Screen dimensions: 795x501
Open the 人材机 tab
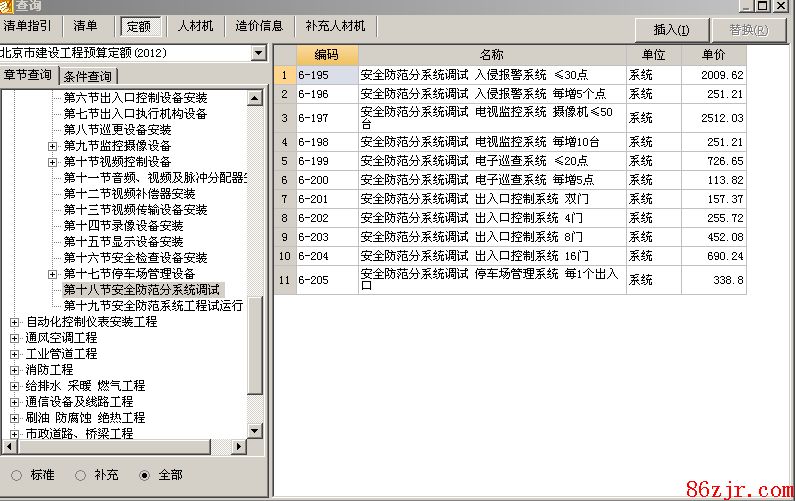tap(195, 25)
